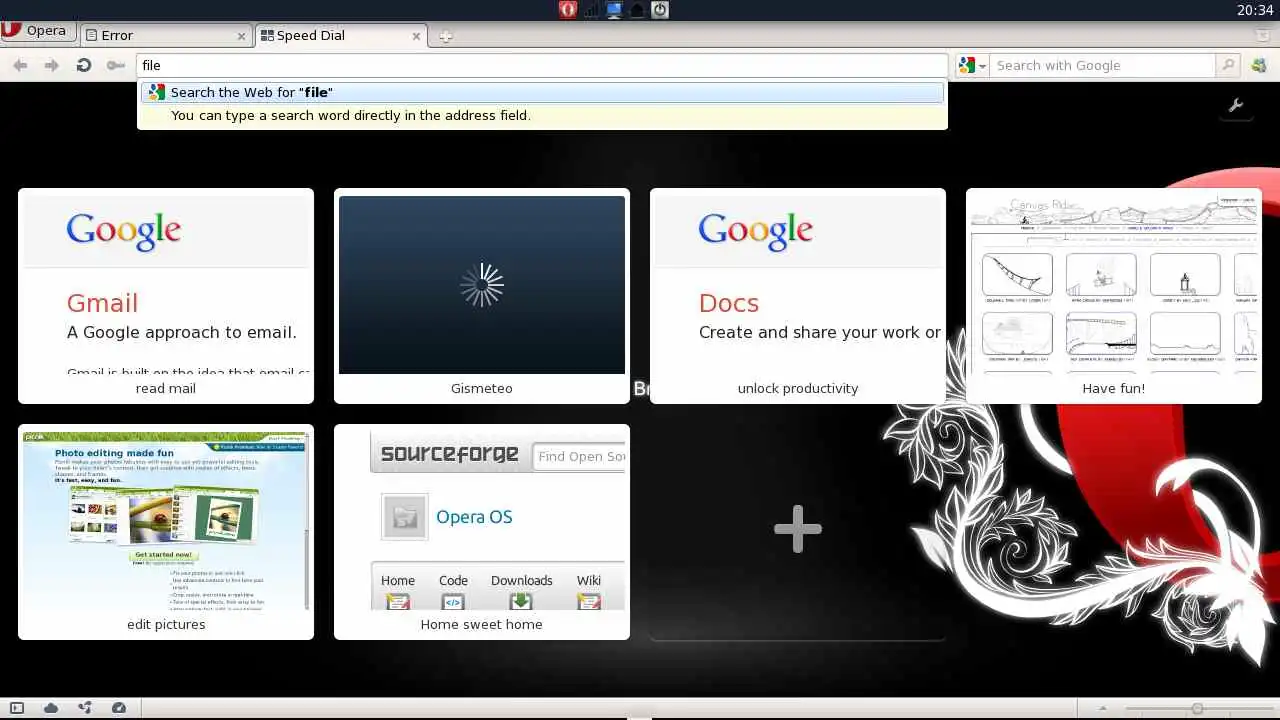Open the Opera main menu button
The width and height of the screenshot is (1280, 720).
[36, 31]
